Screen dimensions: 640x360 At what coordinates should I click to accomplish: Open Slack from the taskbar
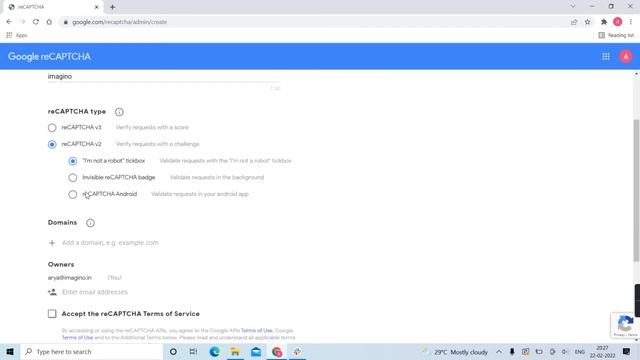pyautogui.click(x=297, y=351)
